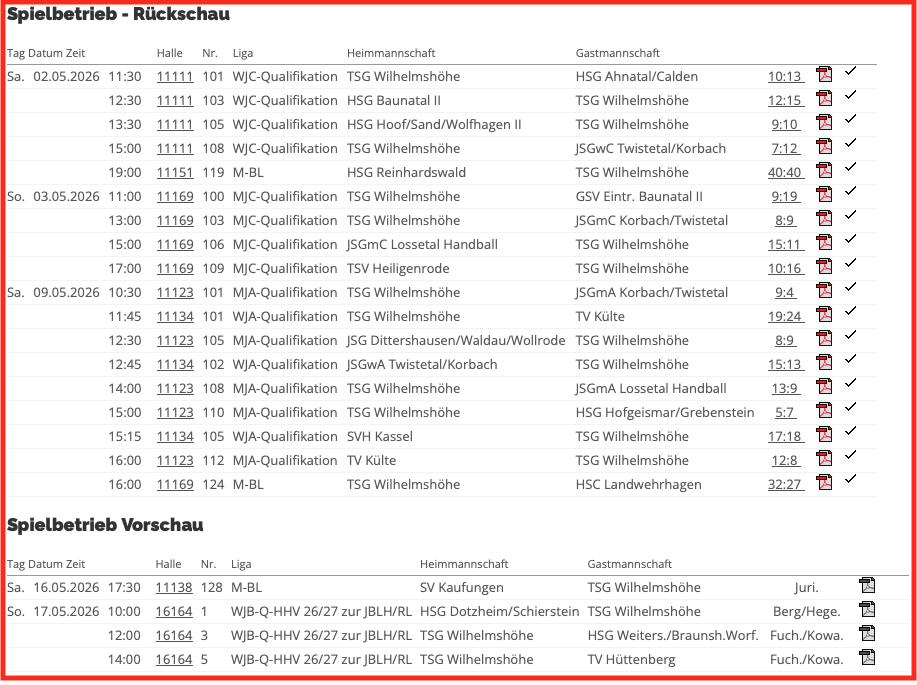Open hall link 11134 for 11:45 game
The image size is (917, 685).
click(175, 316)
